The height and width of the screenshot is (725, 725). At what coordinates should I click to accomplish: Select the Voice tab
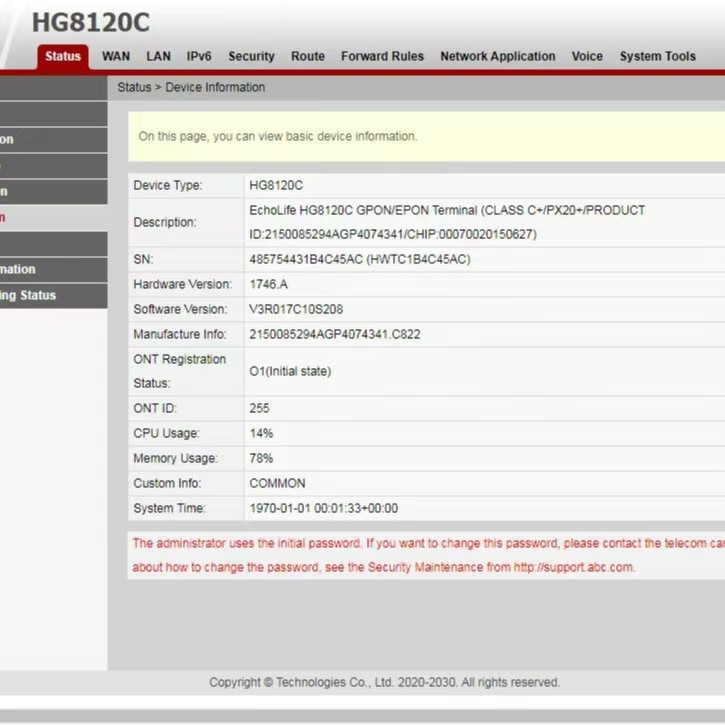point(587,57)
